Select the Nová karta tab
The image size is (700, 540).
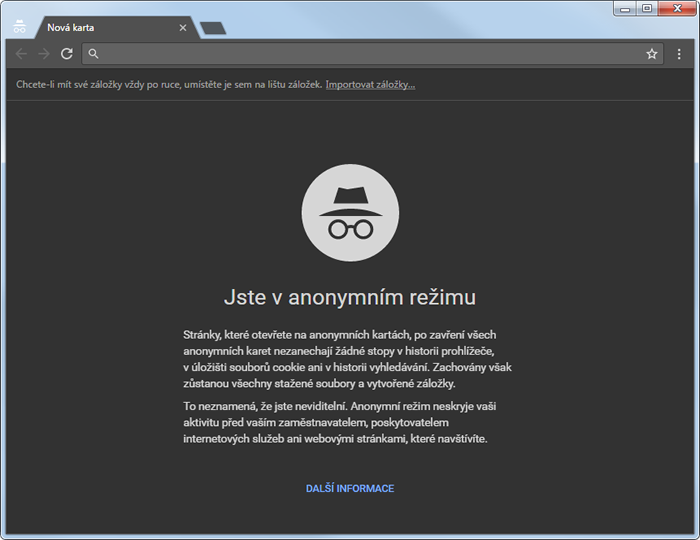117,28
